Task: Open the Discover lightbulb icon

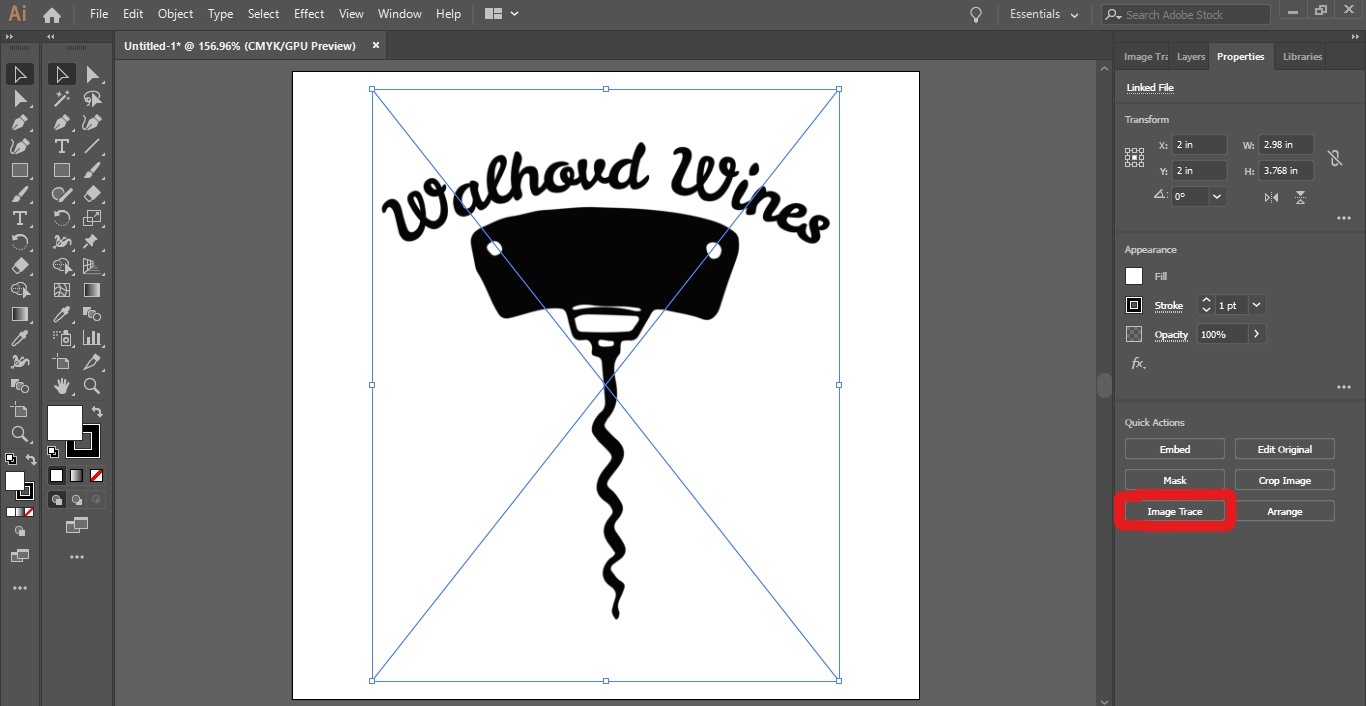Action: (x=976, y=15)
